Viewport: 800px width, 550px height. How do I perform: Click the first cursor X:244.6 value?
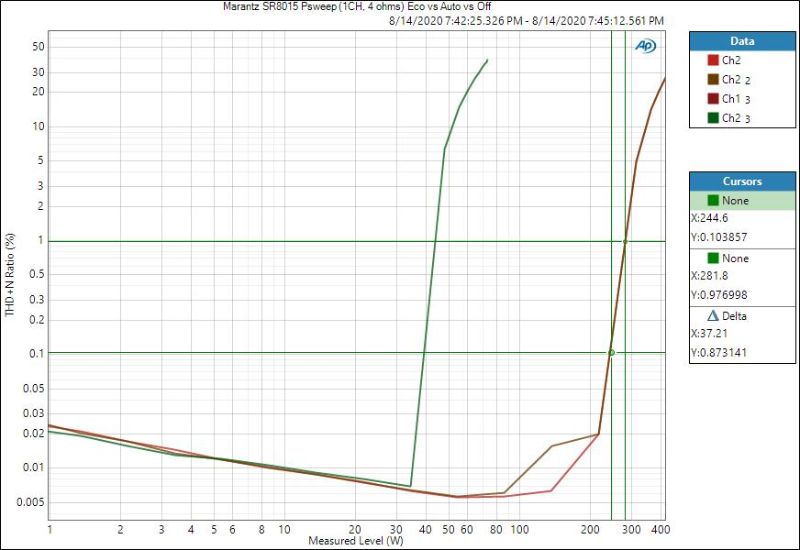(713, 219)
